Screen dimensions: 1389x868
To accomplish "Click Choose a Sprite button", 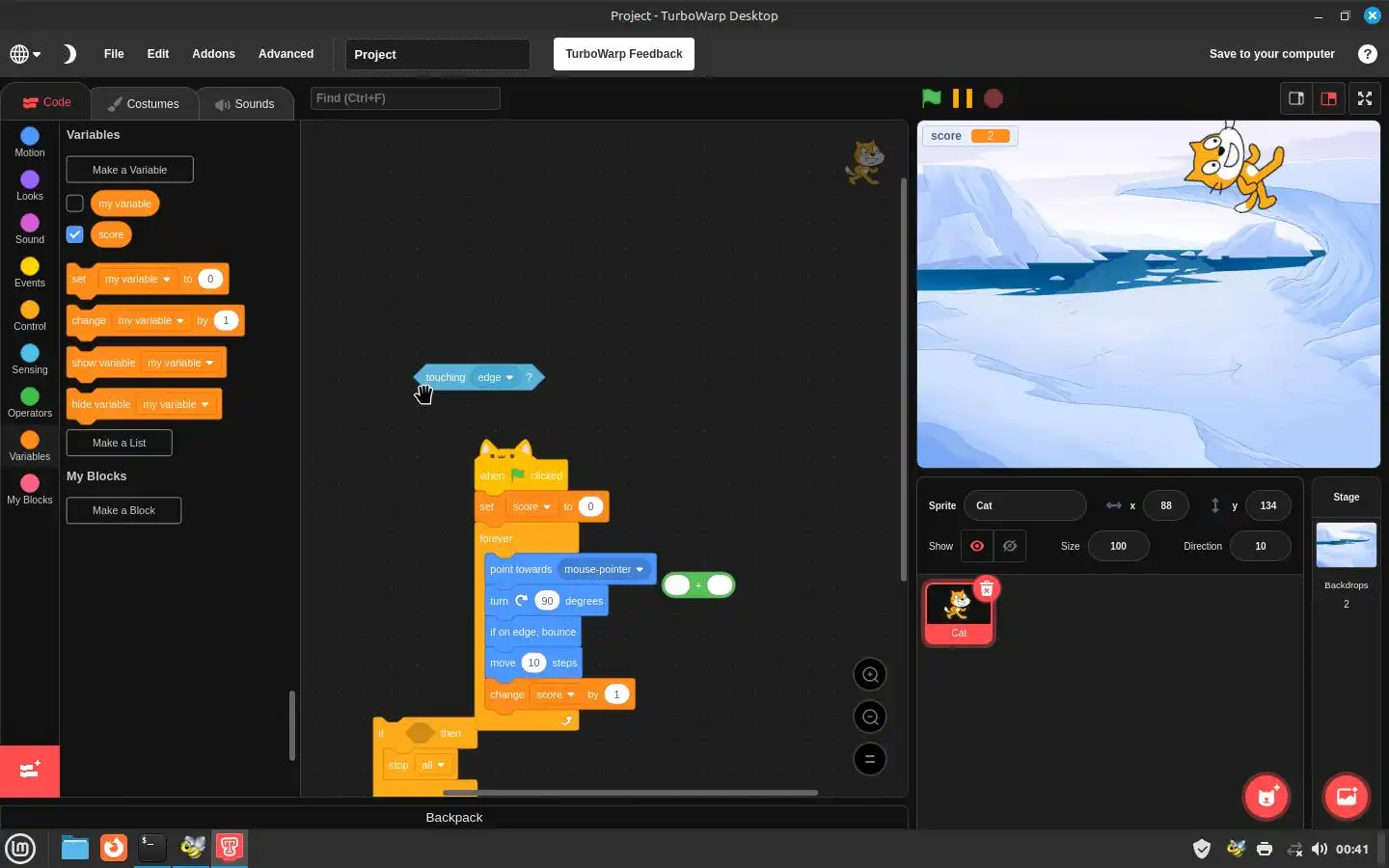I will pyautogui.click(x=1266, y=797).
